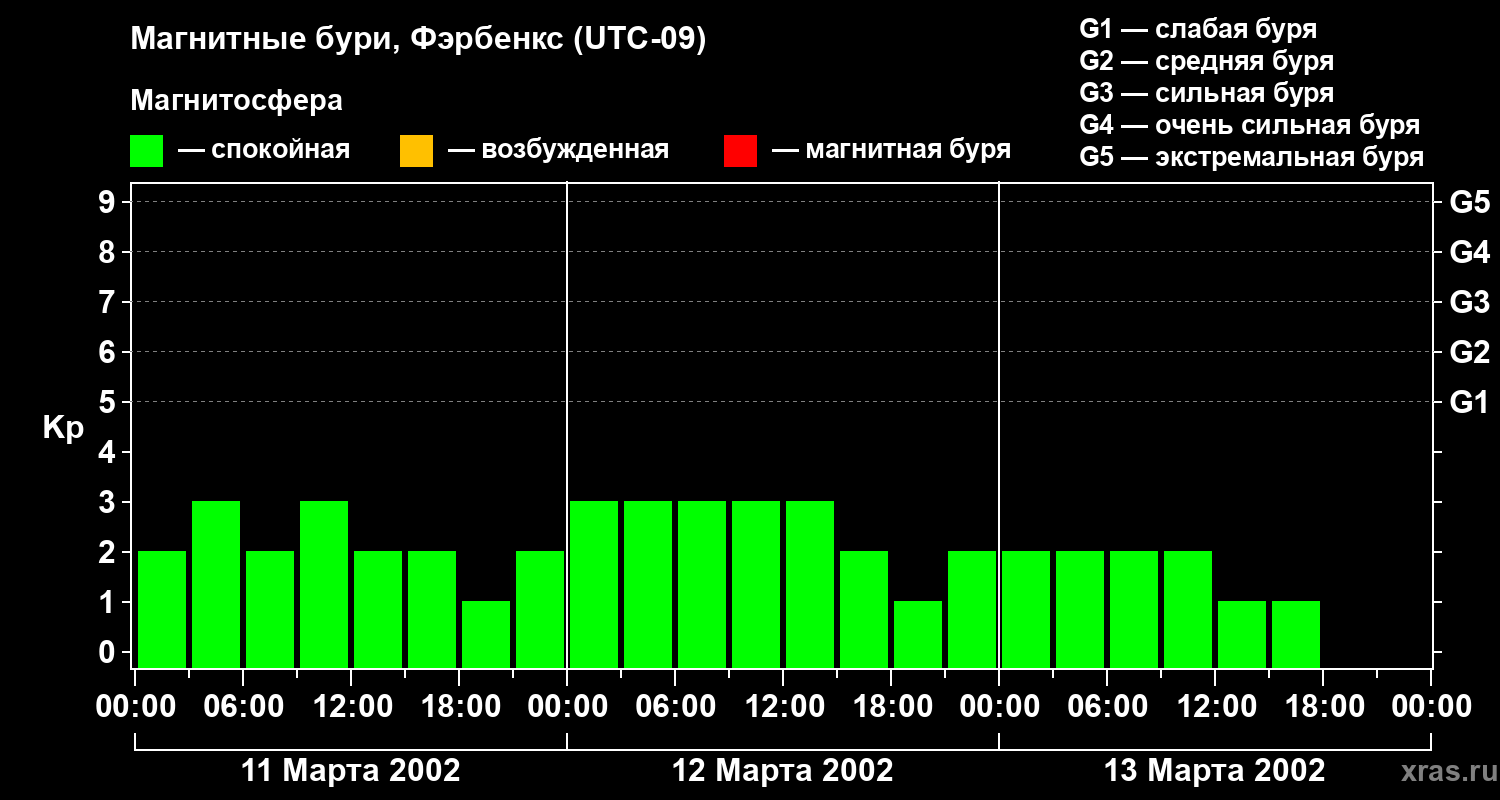Click the '12:00' time label of 13 Марта
This screenshot has height=800, width=1500.
coord(1215,707)
